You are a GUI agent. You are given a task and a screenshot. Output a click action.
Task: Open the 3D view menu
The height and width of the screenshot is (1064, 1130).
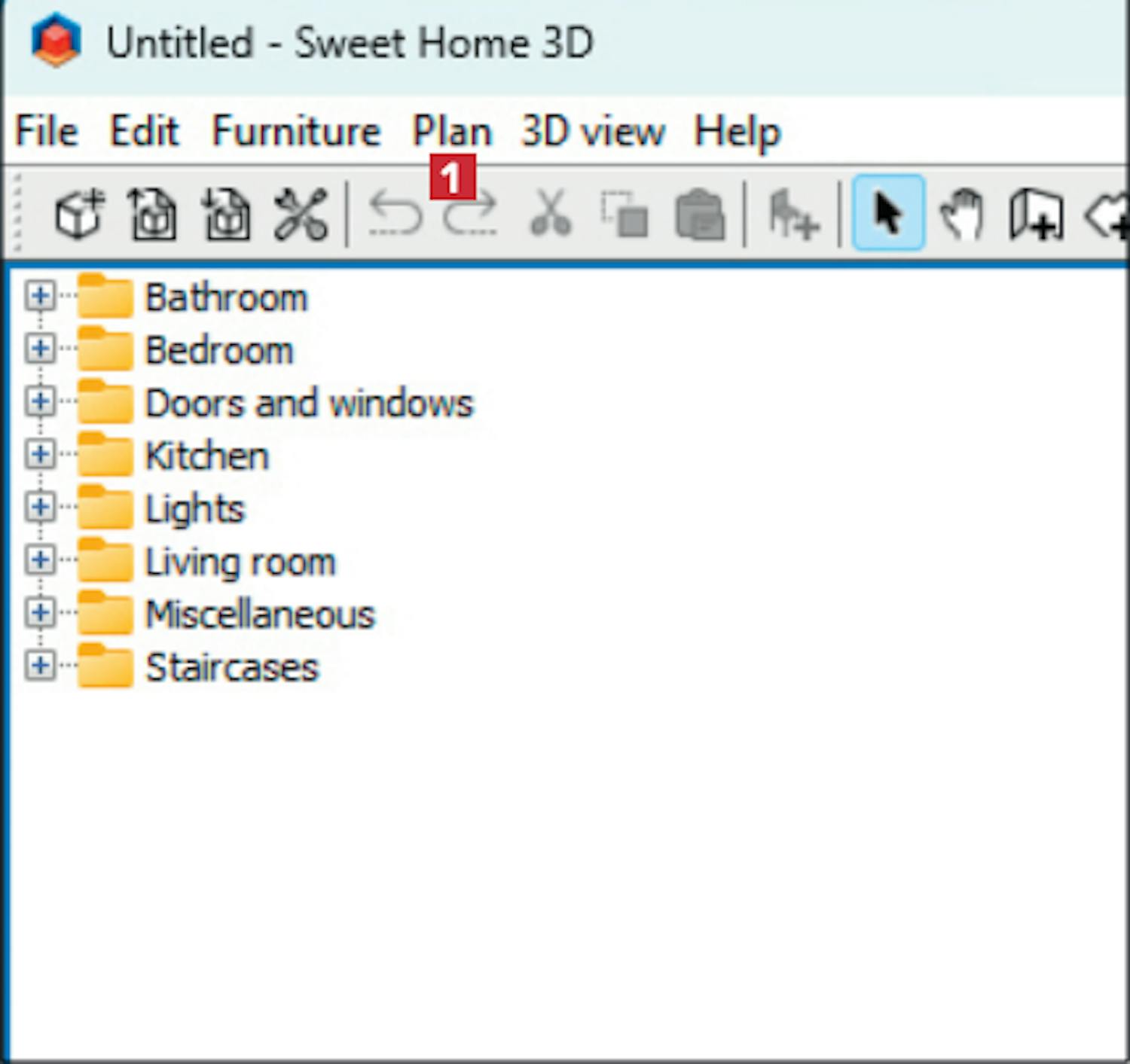pyautogui.click(x=594, y=132)
